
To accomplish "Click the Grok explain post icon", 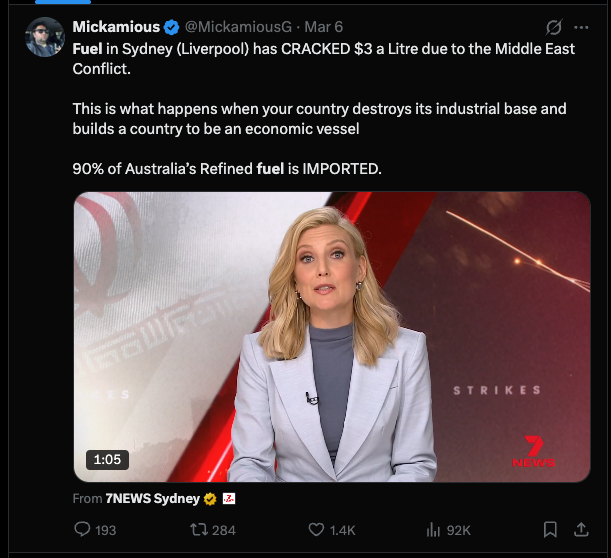I will (551, 27).
